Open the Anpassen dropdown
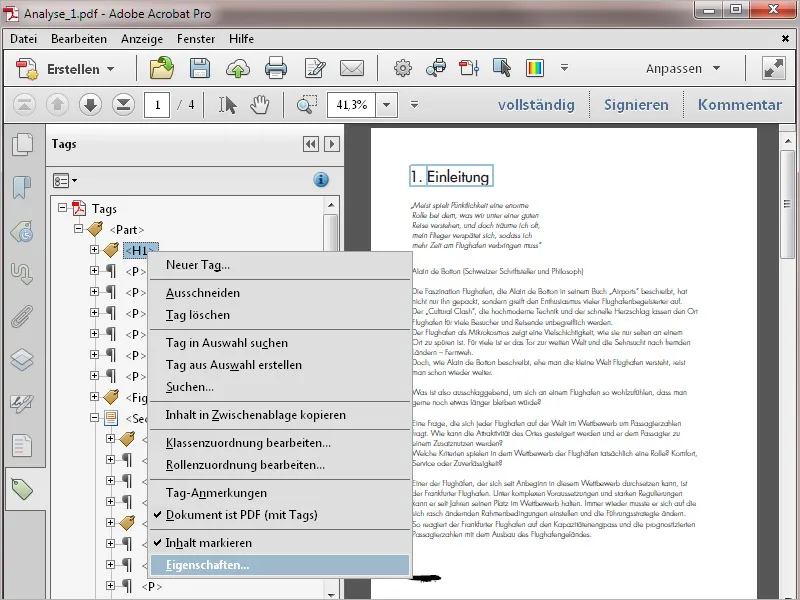 click(x=683, y=68)
